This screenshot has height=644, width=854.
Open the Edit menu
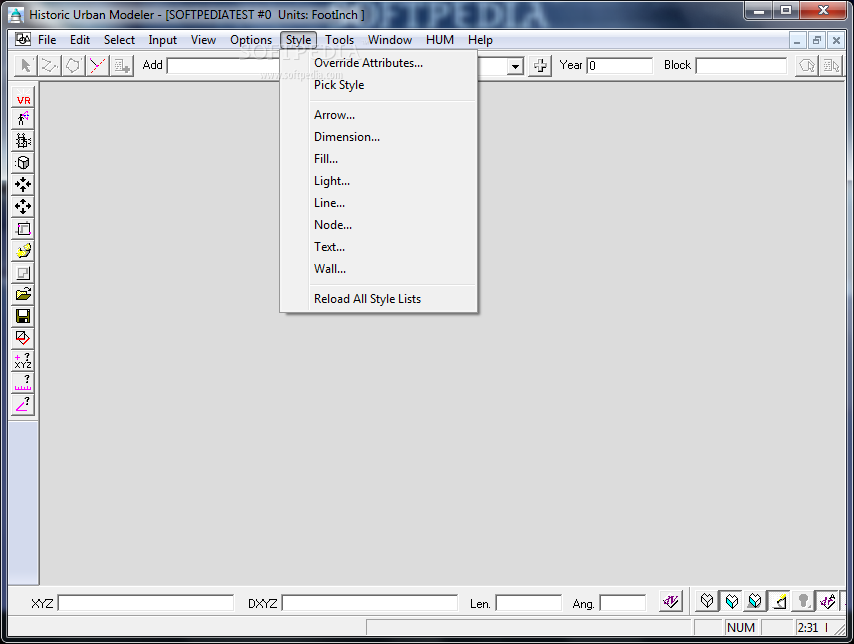click(x=80, y=40)
